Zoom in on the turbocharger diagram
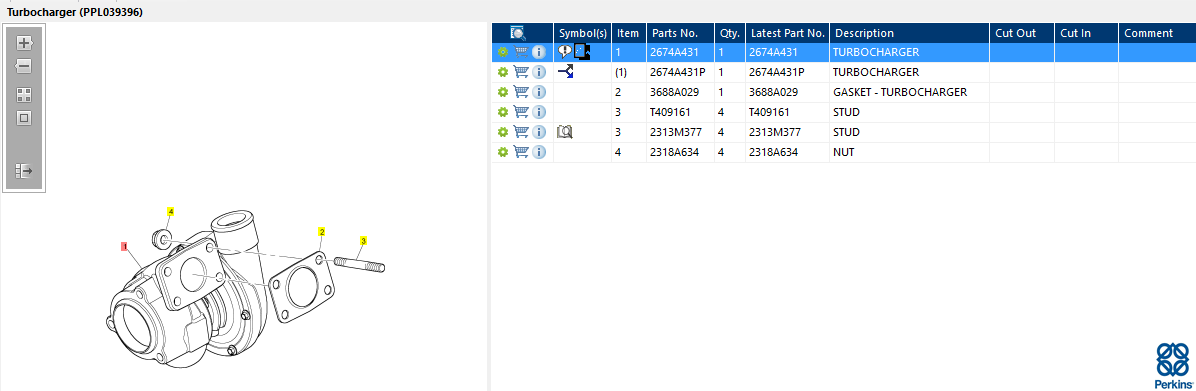The image size is (1196, 391). click(24, 43)
